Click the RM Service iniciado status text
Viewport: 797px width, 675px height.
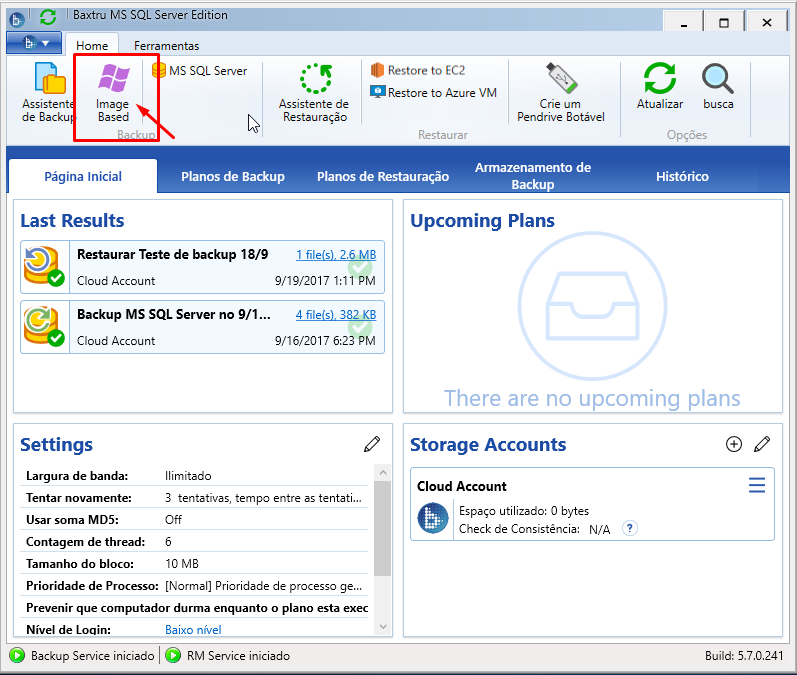(x=238, y=656)
